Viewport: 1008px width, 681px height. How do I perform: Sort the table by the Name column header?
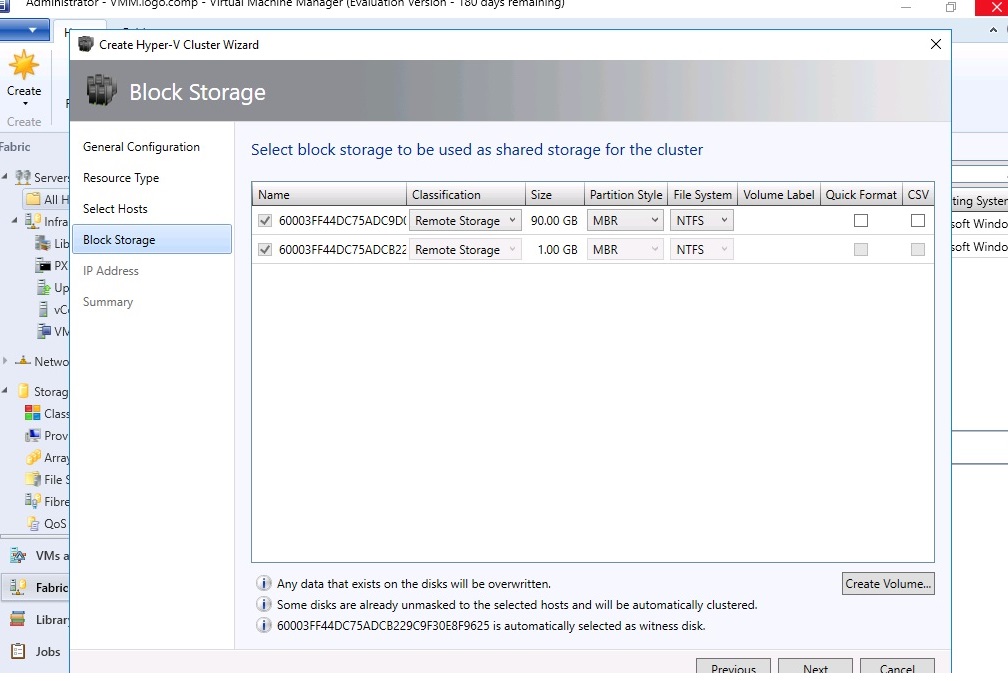coord(328,194)
